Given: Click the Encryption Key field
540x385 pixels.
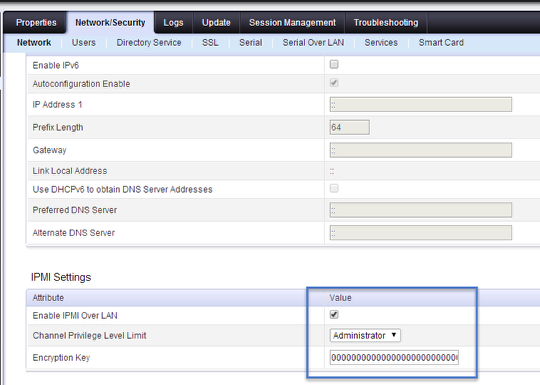Looking at the screenshot, I should tap(394, 358).
